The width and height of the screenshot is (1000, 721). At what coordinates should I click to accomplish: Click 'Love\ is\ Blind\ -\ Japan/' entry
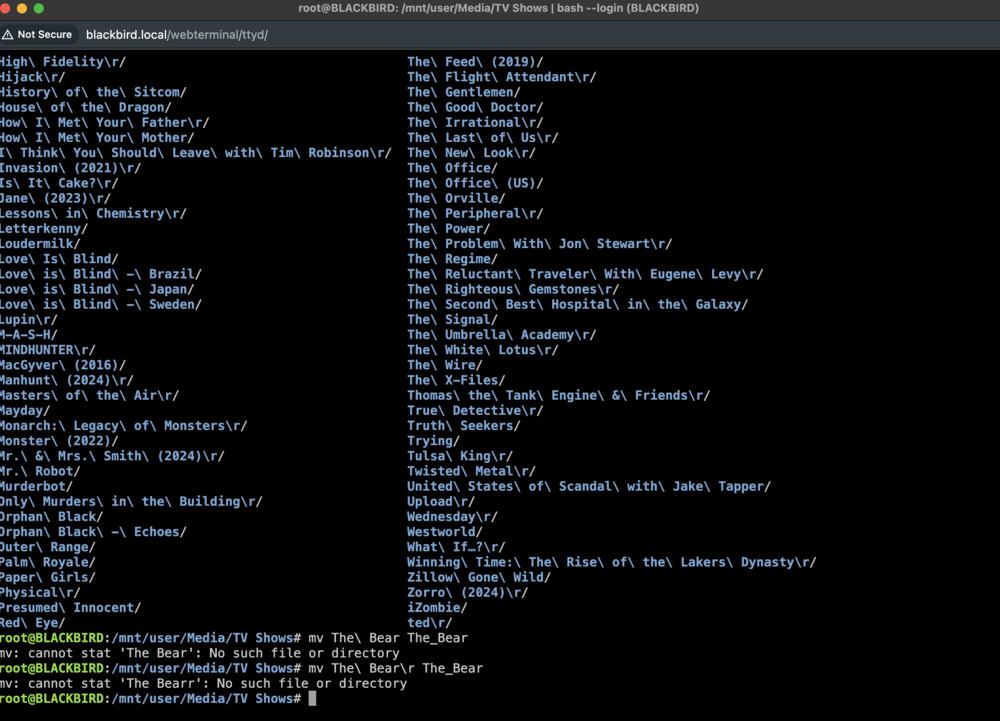(x=97, y=289)
